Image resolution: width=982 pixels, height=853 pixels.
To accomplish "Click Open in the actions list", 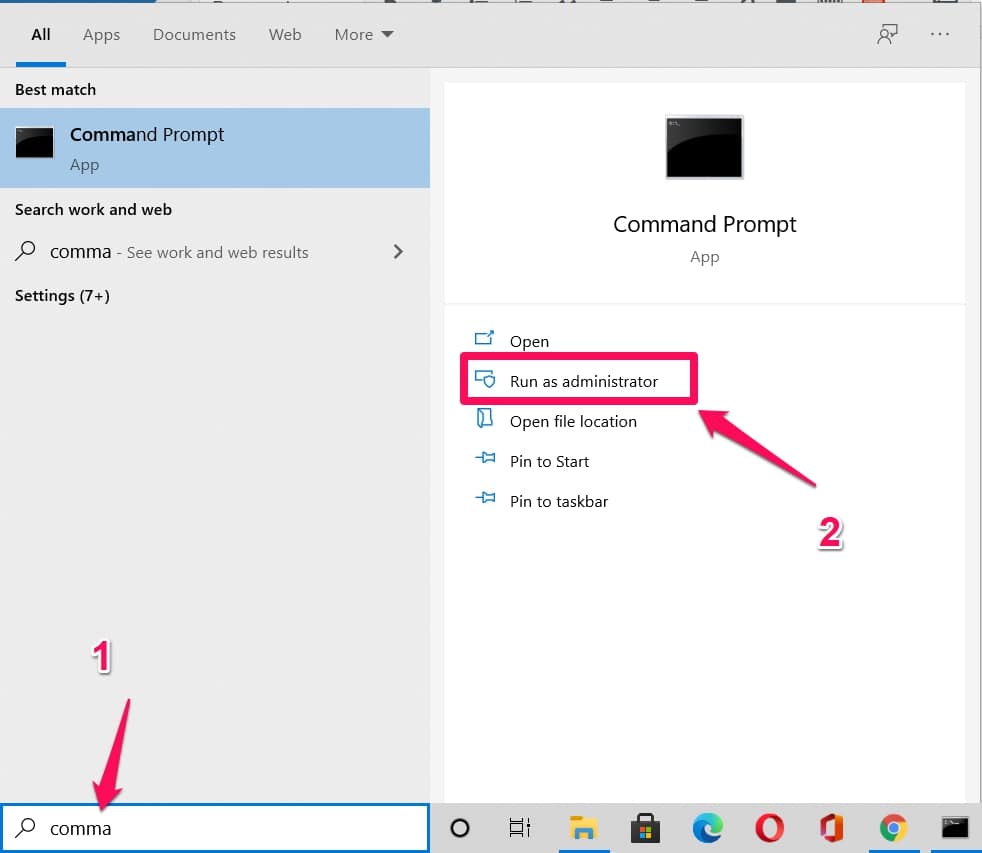I will 529,341.
